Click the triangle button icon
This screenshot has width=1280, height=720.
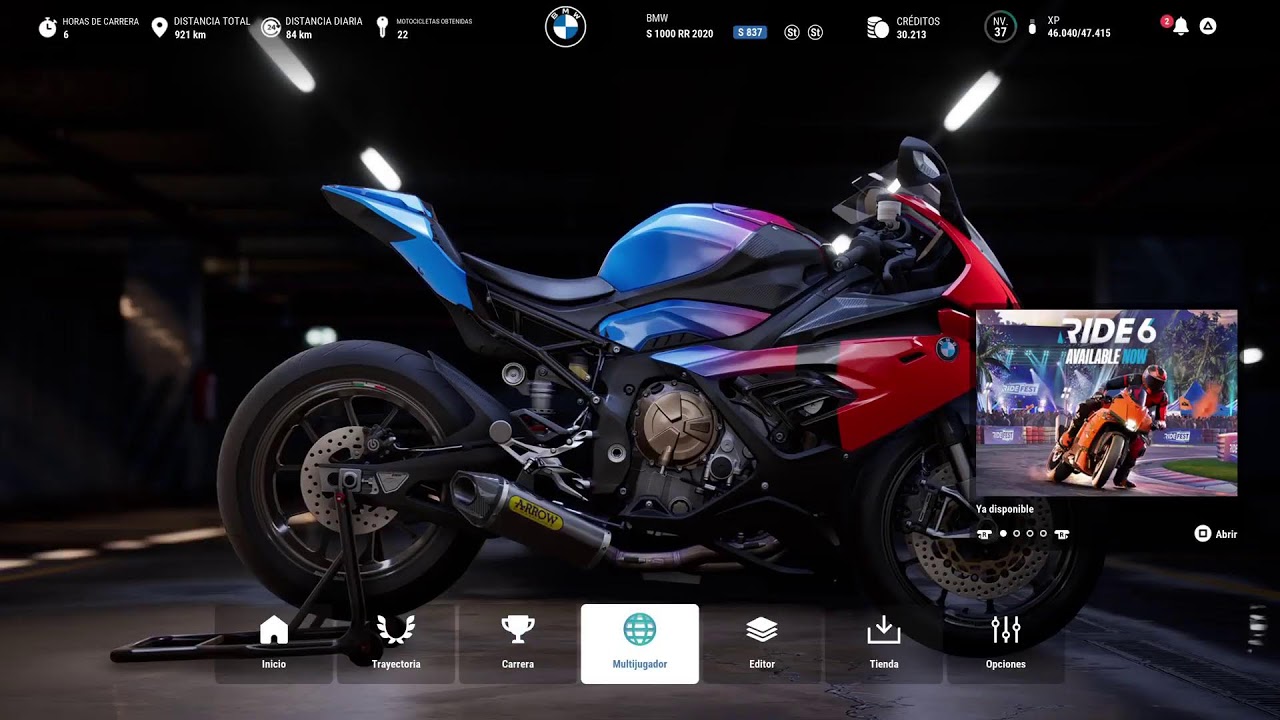(1208, 26)
